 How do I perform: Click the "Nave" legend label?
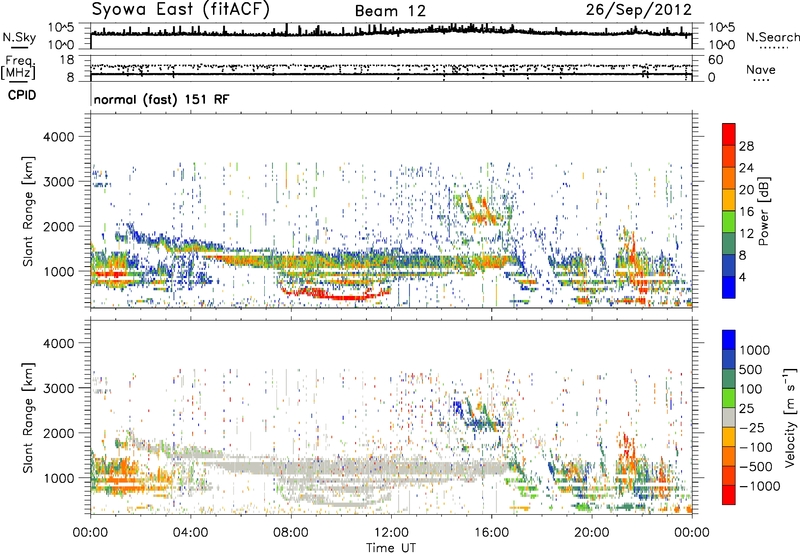761,69
